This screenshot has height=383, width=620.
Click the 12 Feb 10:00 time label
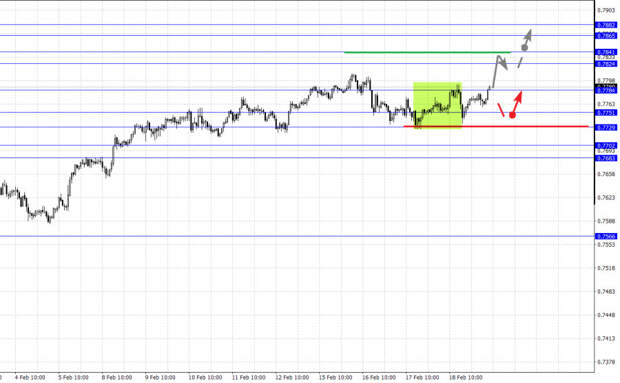tap(292, 377)
